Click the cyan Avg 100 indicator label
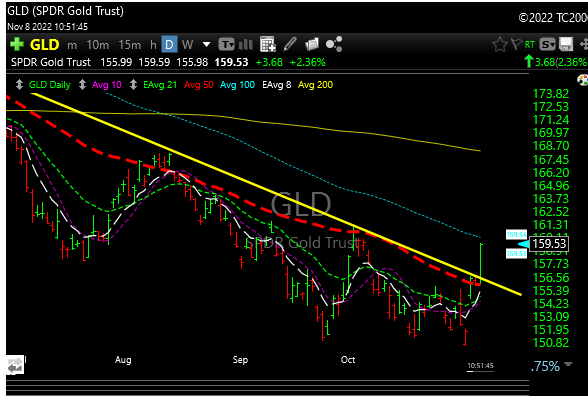588x396 pixels. coord(237,85)
